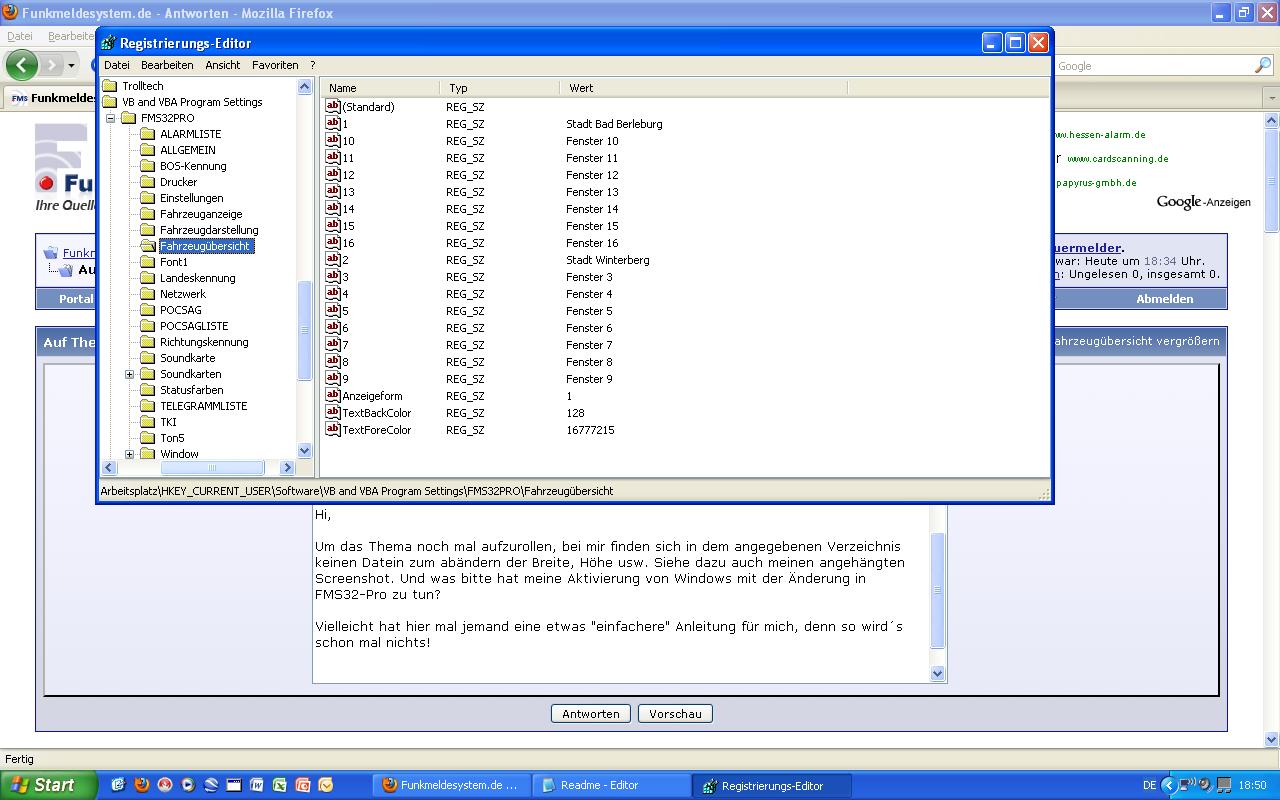This screenshot has width=1280, height=800.
Task: Click the folder icon next to ALARMLISTE
Action: 147,134
